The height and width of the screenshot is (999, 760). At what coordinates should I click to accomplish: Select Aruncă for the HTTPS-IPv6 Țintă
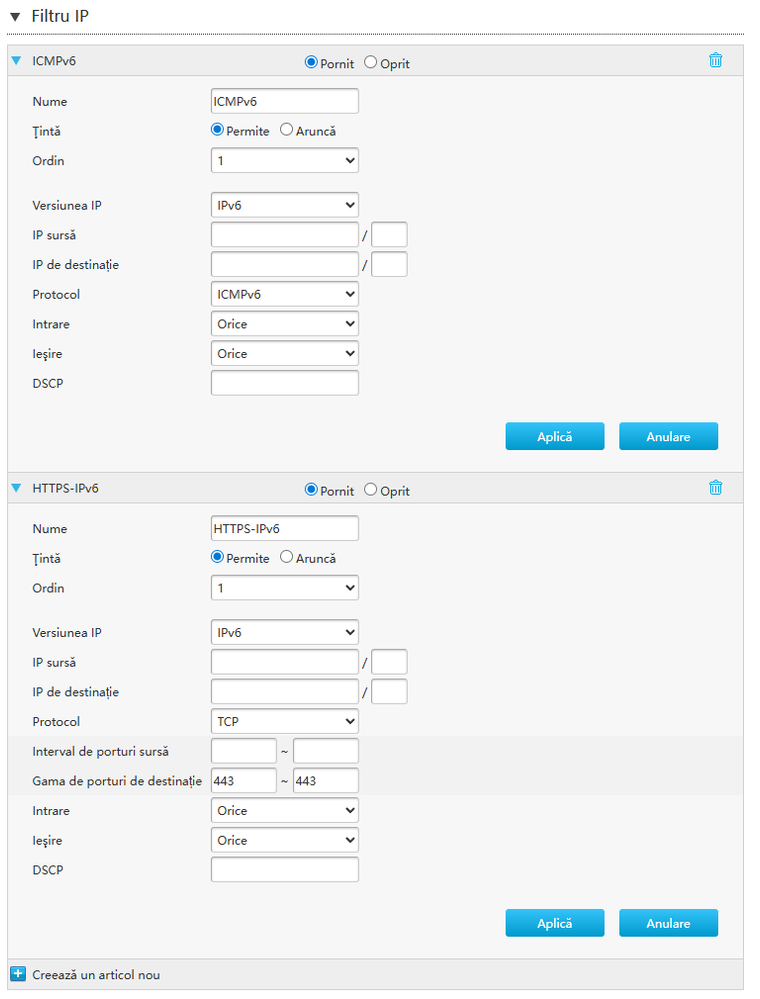point(286,558)
